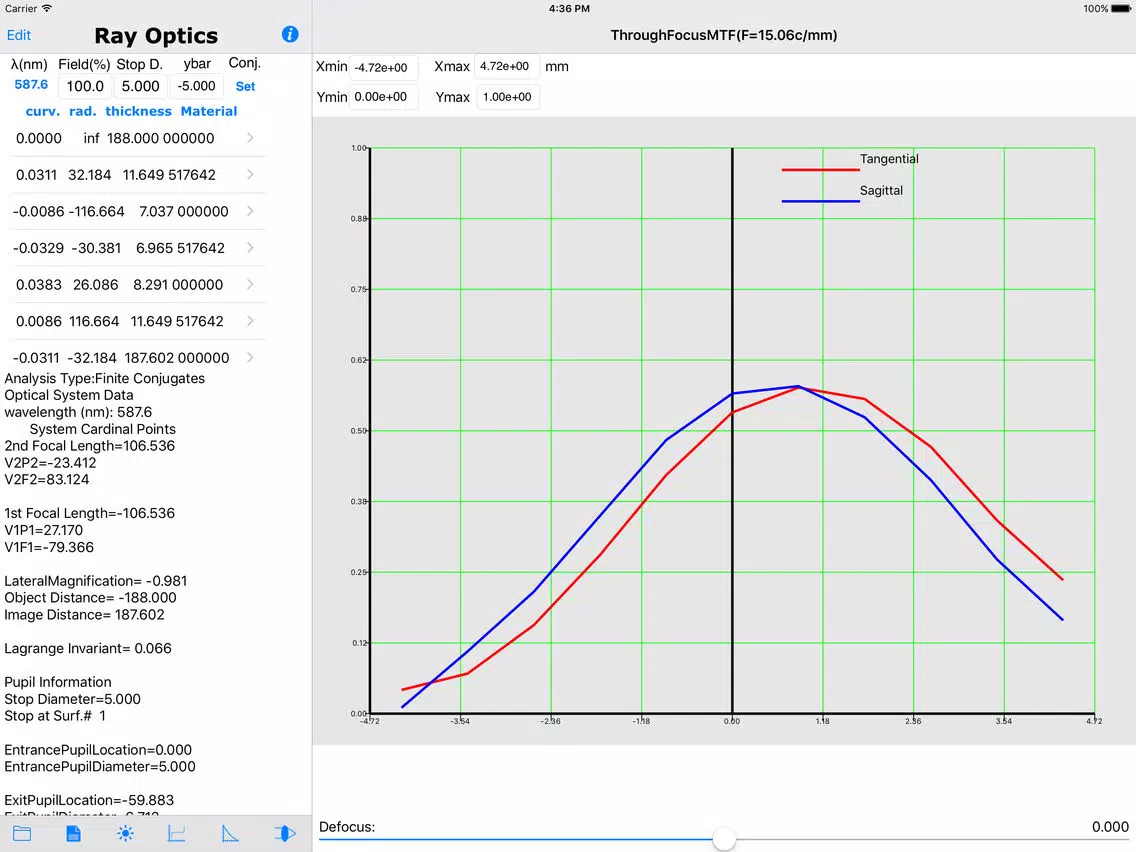Screen dimensions: 1136x852
Task: Select the 'V2F2=83.124' line
Action: (x=46, y=480)
